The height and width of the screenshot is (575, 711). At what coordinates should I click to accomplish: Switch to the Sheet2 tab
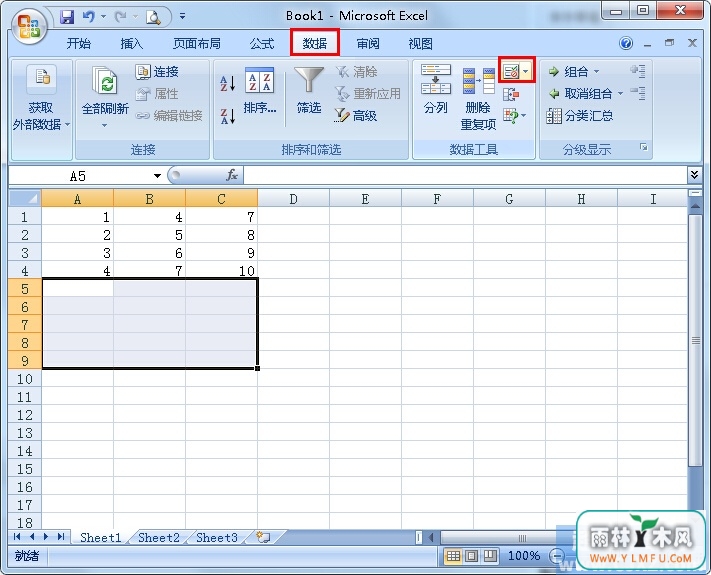(159, 537)
